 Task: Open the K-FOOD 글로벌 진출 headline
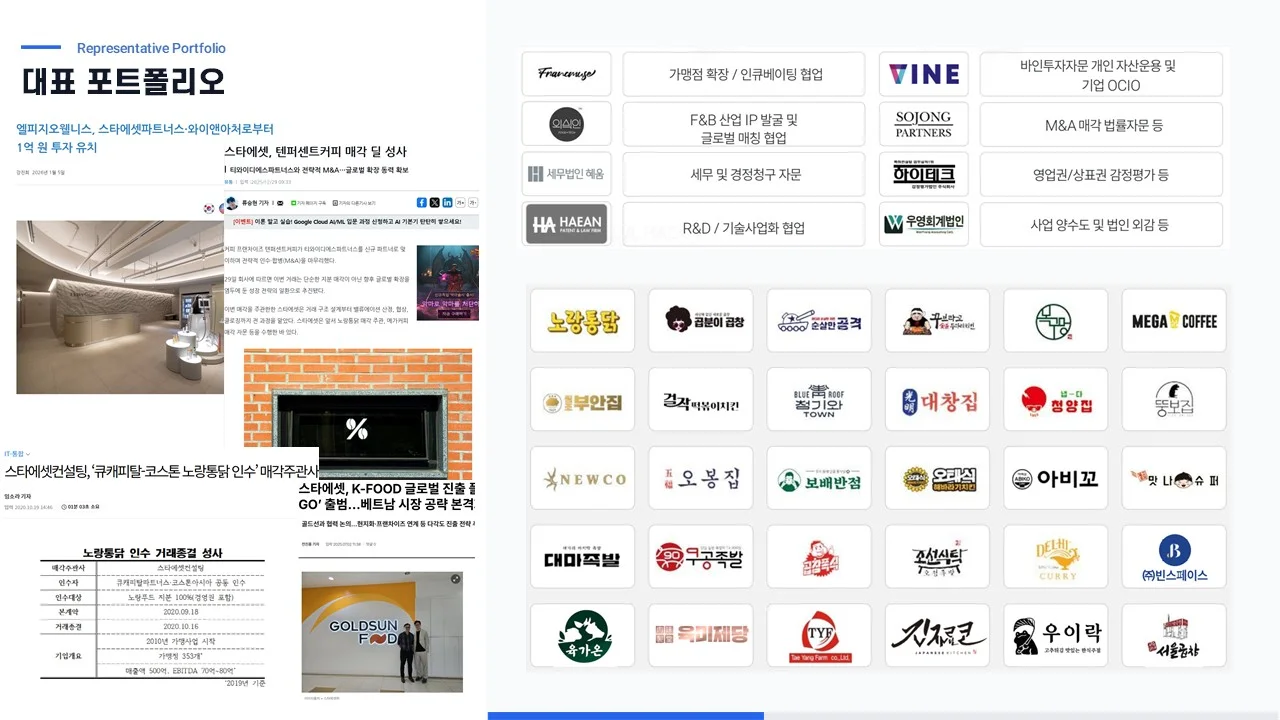387,496
